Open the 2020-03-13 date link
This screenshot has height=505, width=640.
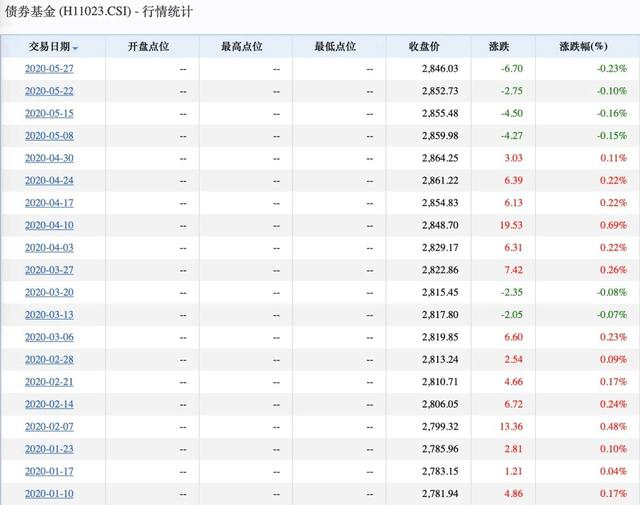pyautogui.click(x=49, y=315)
